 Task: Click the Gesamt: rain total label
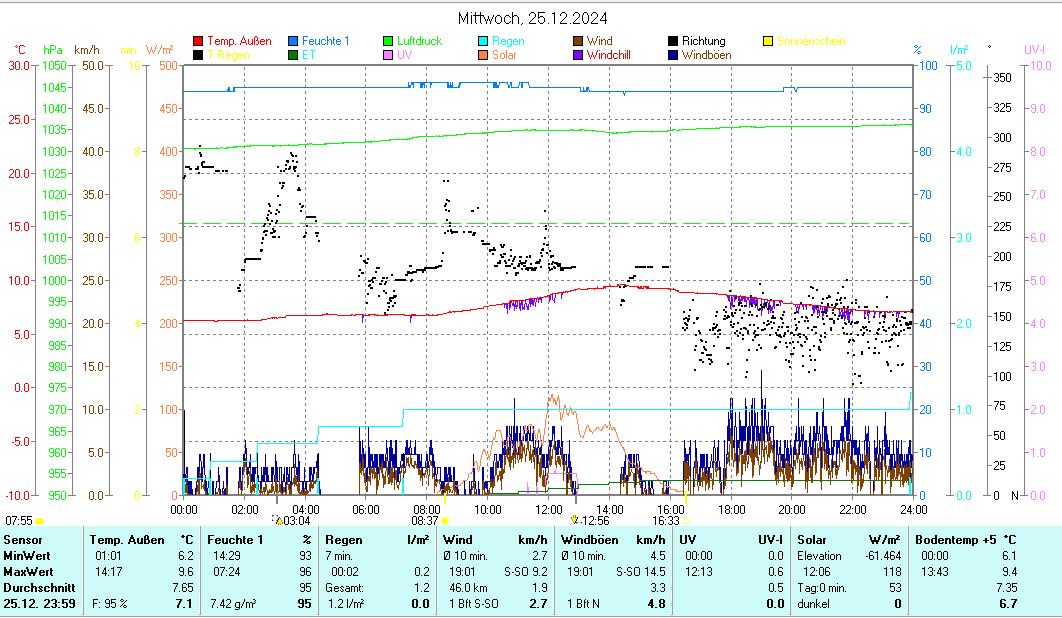(344, 588)
